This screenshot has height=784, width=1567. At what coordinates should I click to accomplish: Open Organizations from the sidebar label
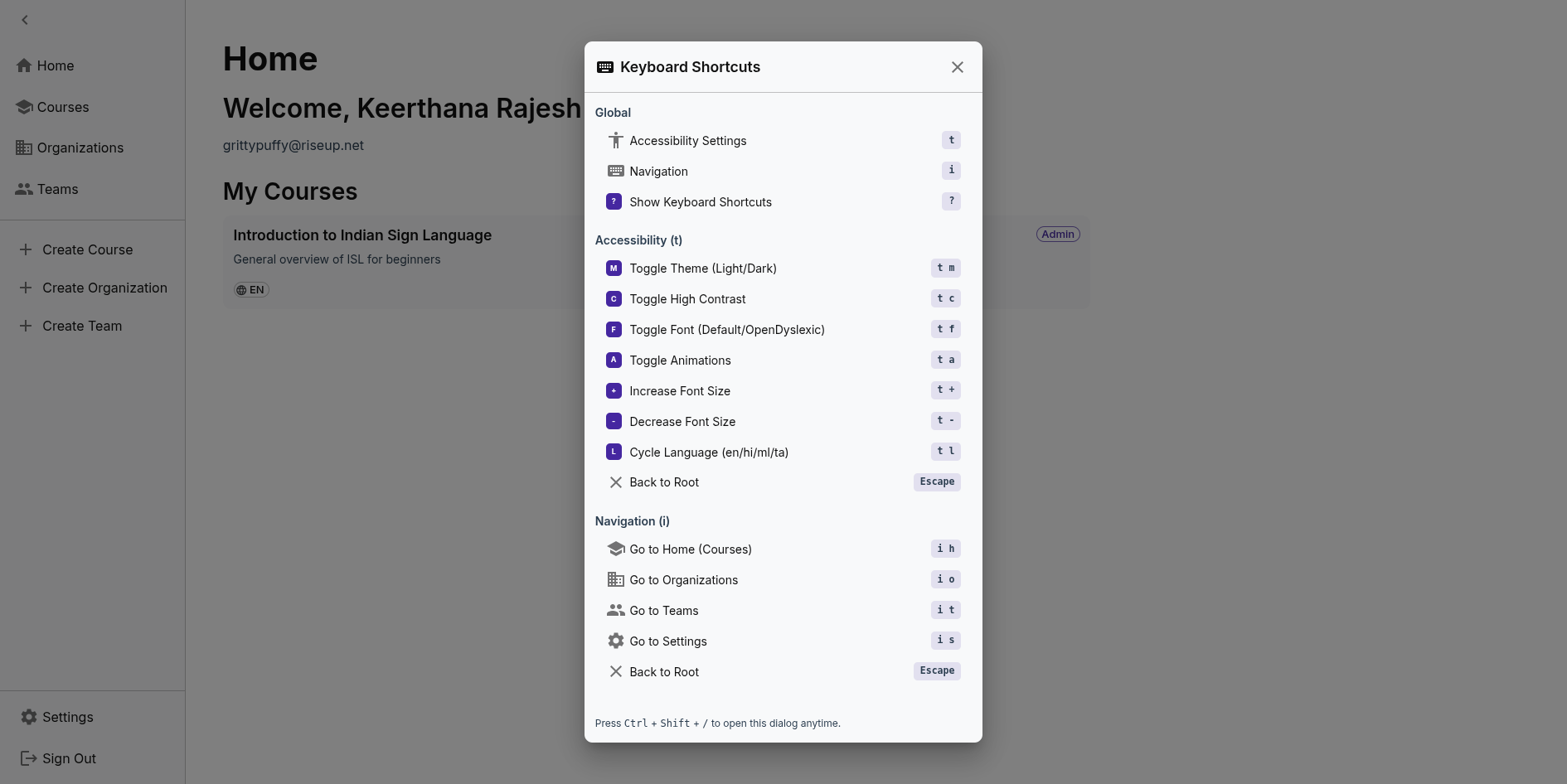[x=80, y=148]
